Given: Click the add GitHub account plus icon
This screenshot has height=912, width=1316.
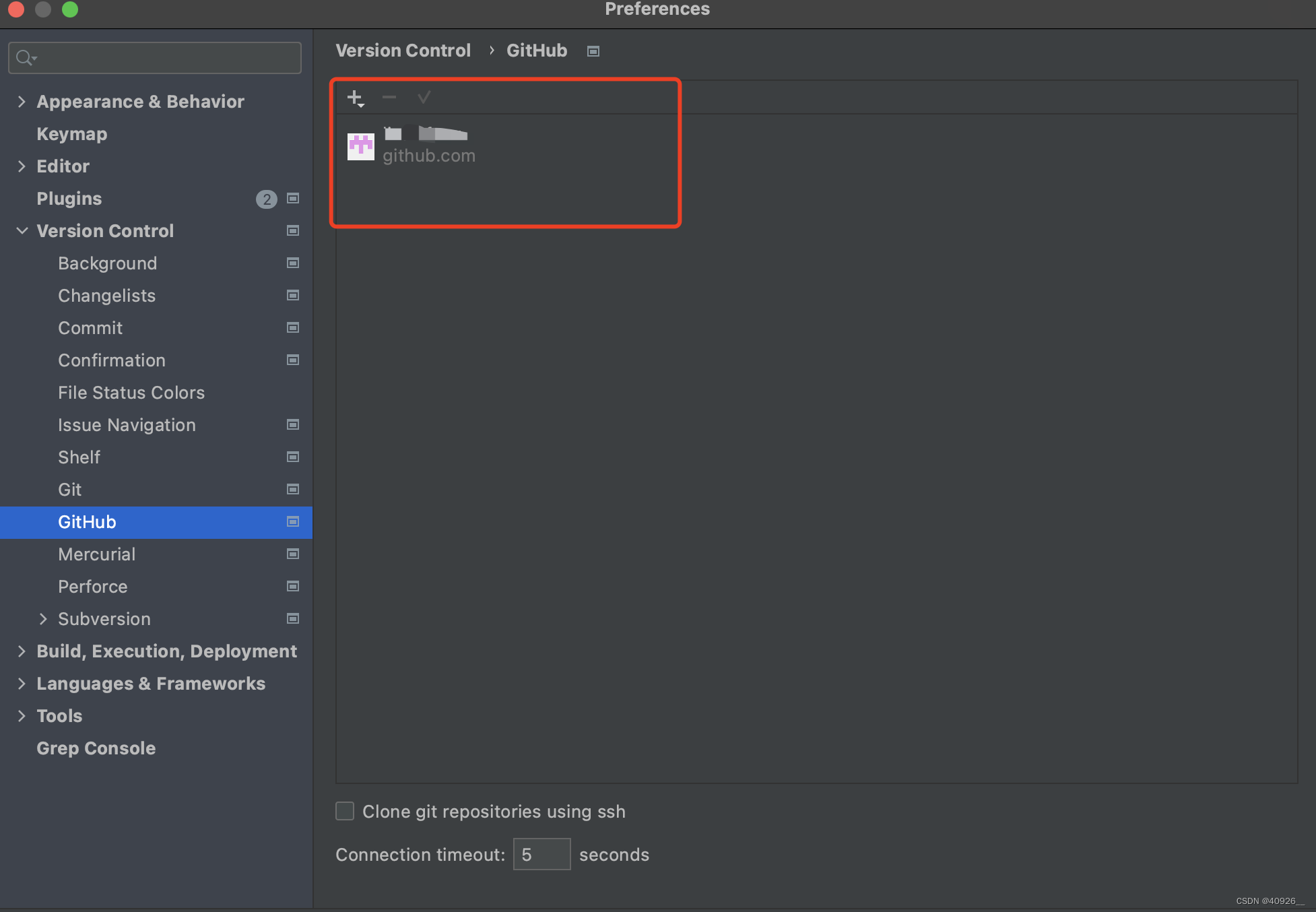Looking at the screenshot, I should tap(355, 98).
